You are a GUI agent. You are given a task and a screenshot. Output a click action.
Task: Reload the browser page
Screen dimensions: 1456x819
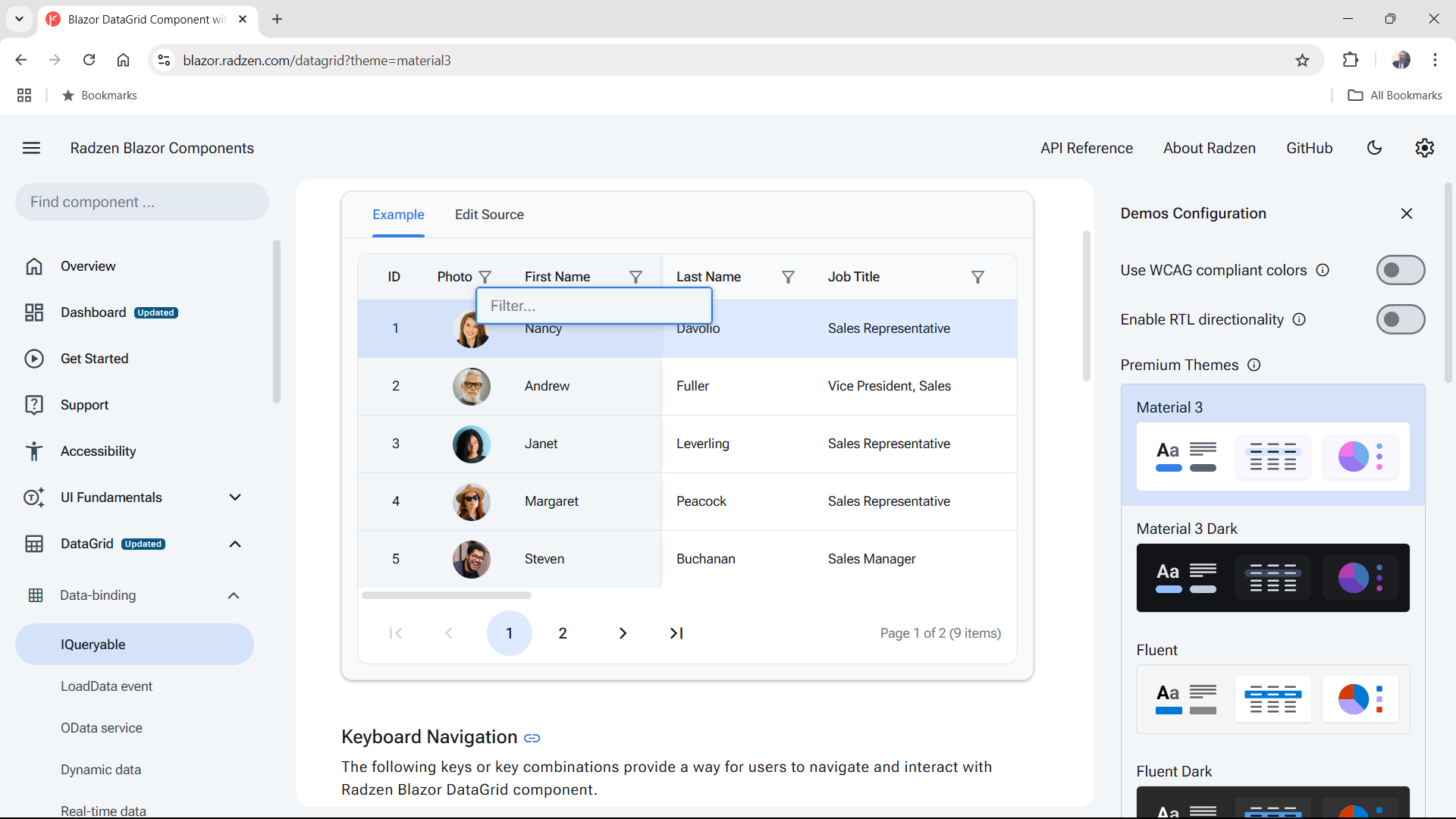pos(89,60)
